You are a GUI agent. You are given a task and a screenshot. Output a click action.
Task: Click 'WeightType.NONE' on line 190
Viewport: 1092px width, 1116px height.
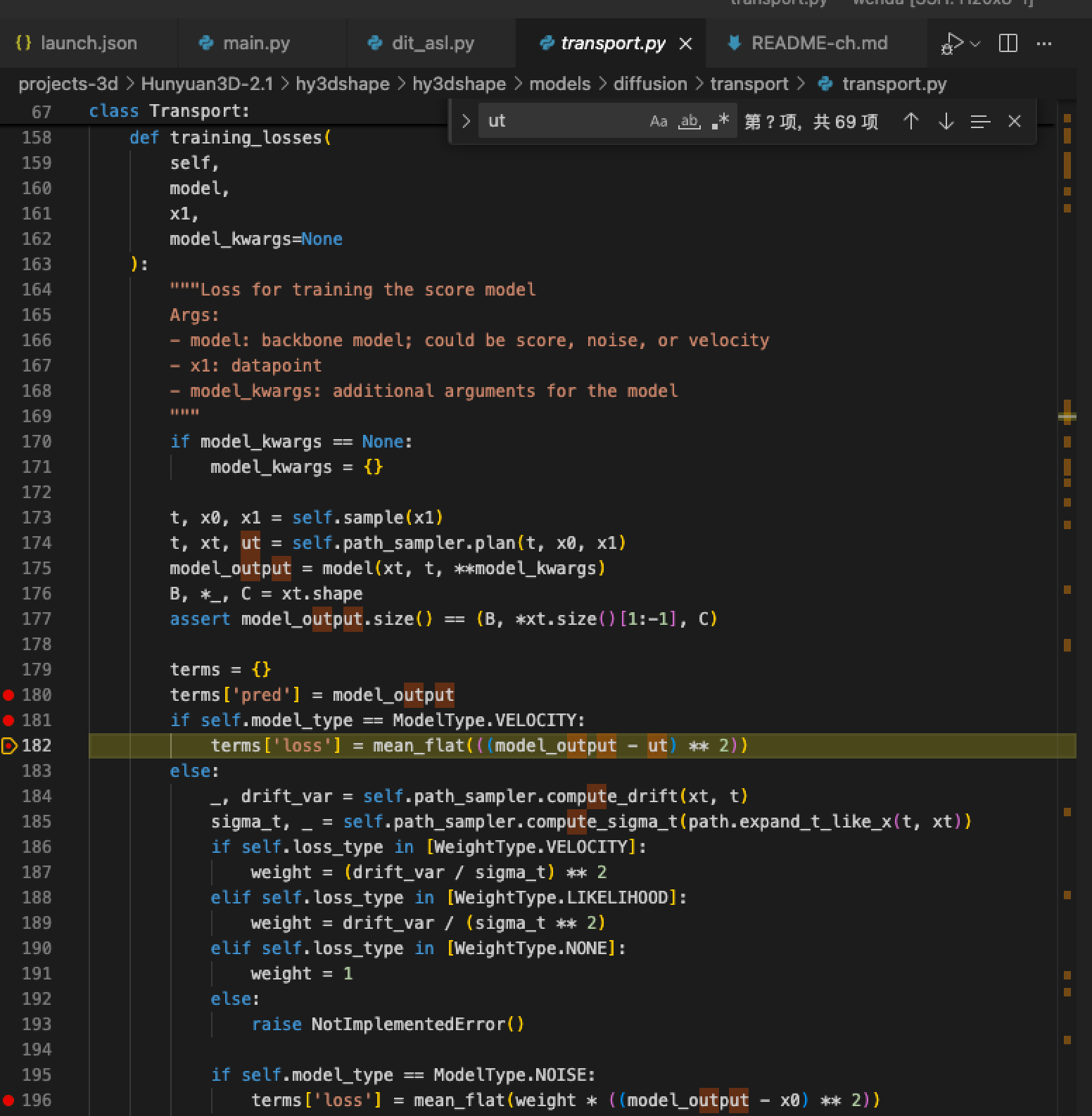[531, 949]
